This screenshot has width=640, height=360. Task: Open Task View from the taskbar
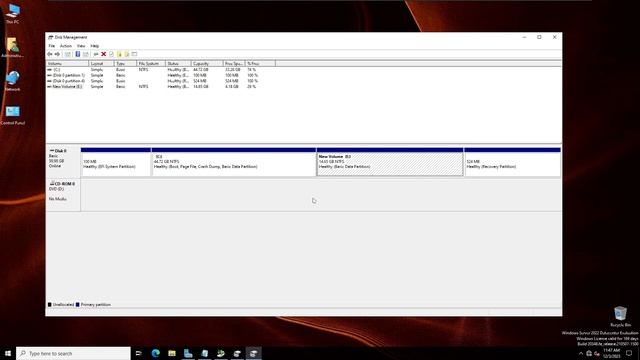click(139, 353)
